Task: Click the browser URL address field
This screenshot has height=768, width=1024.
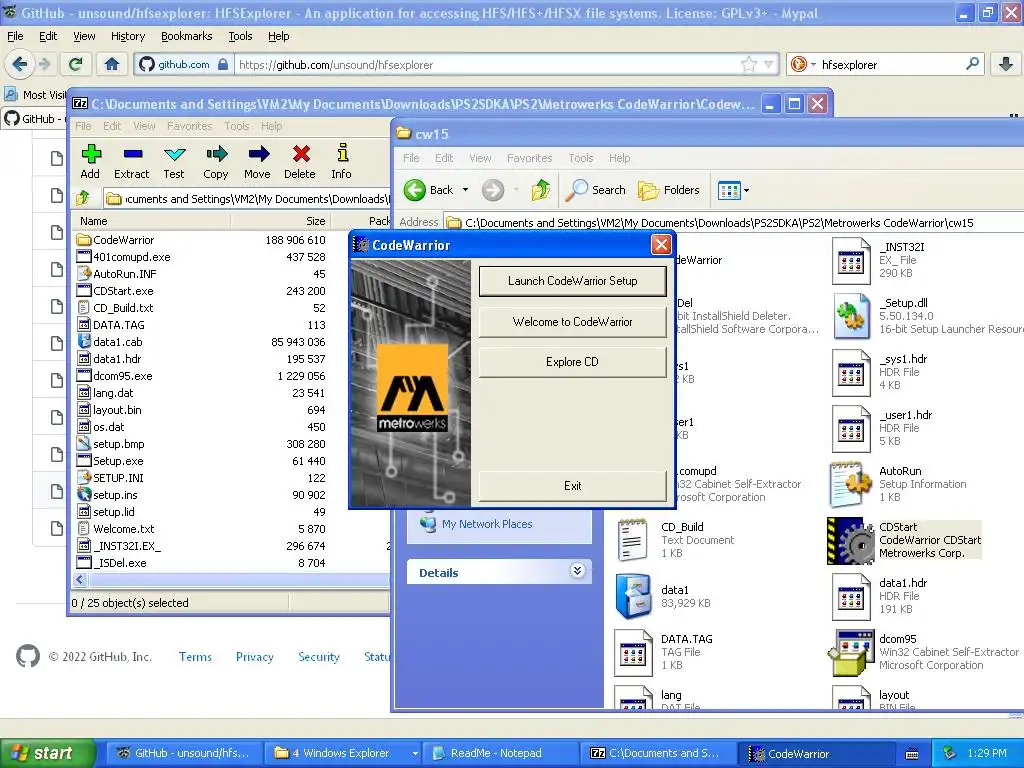Action: pyautogui.click(x=487, y=65)
